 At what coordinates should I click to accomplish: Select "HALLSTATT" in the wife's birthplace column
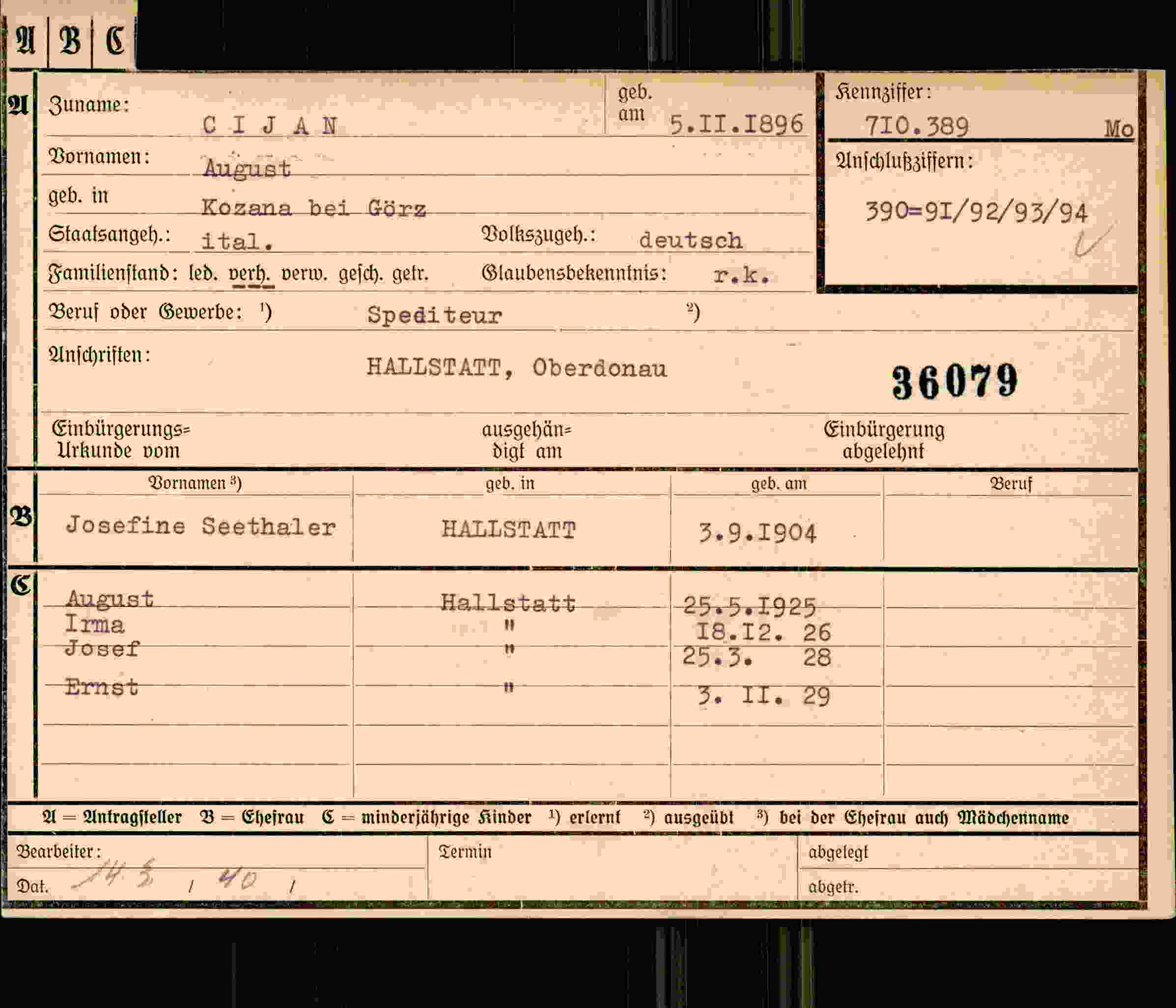coord(508,530)
